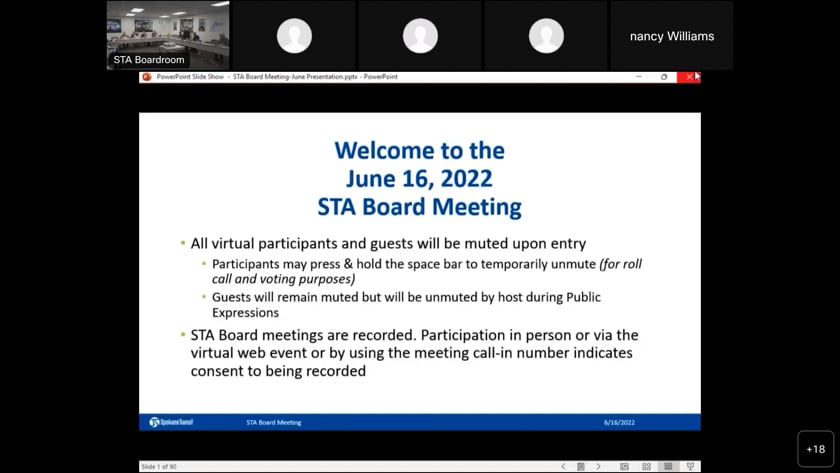Viewport: 840px width, 473px height.
Task: Click the PowerPoint logo in the title bar
Action: point(147,77)
